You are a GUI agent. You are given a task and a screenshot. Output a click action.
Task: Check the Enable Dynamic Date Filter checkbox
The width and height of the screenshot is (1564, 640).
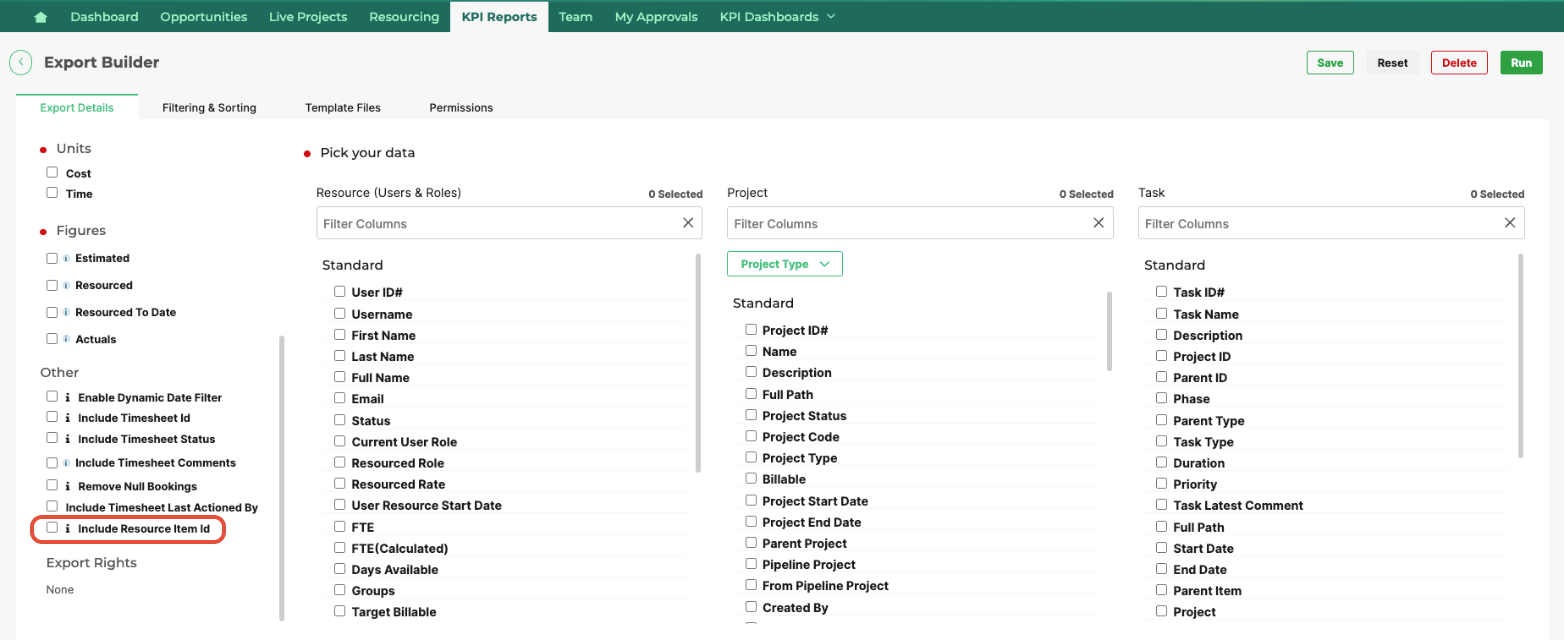[52, 396]
